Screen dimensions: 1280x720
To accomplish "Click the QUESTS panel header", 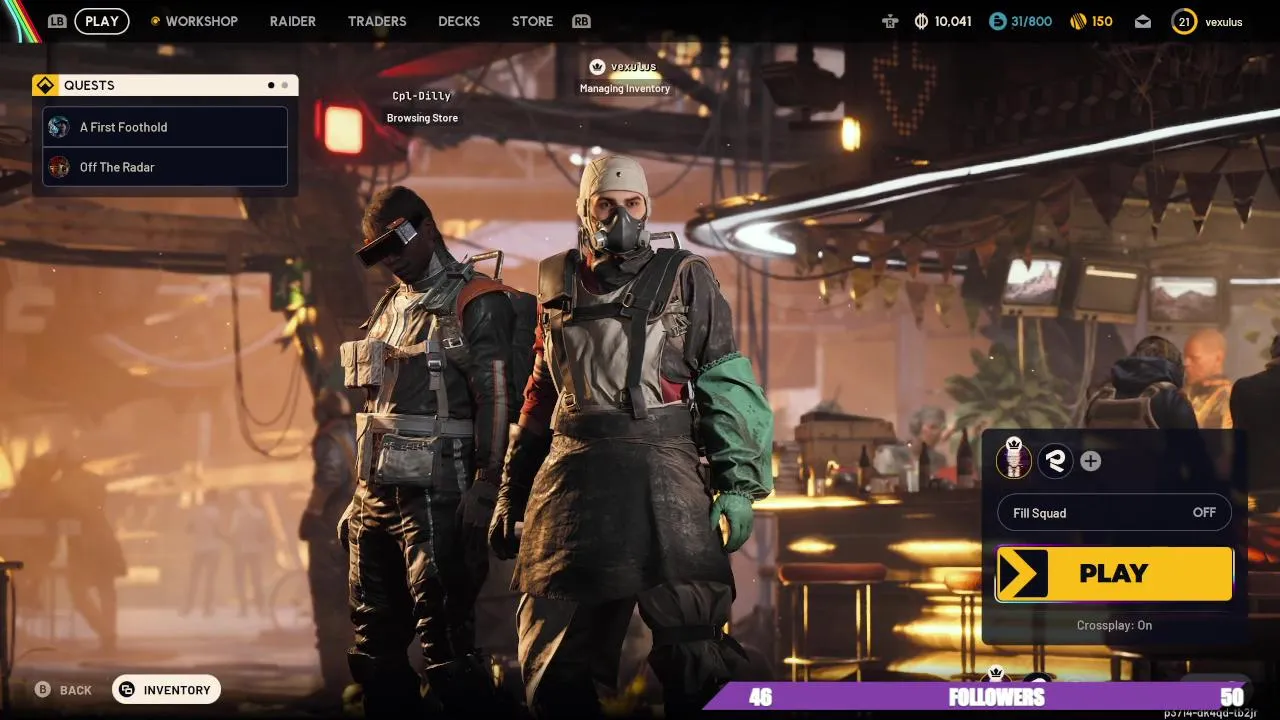I will pyautogui.click(x=165, y=85).
